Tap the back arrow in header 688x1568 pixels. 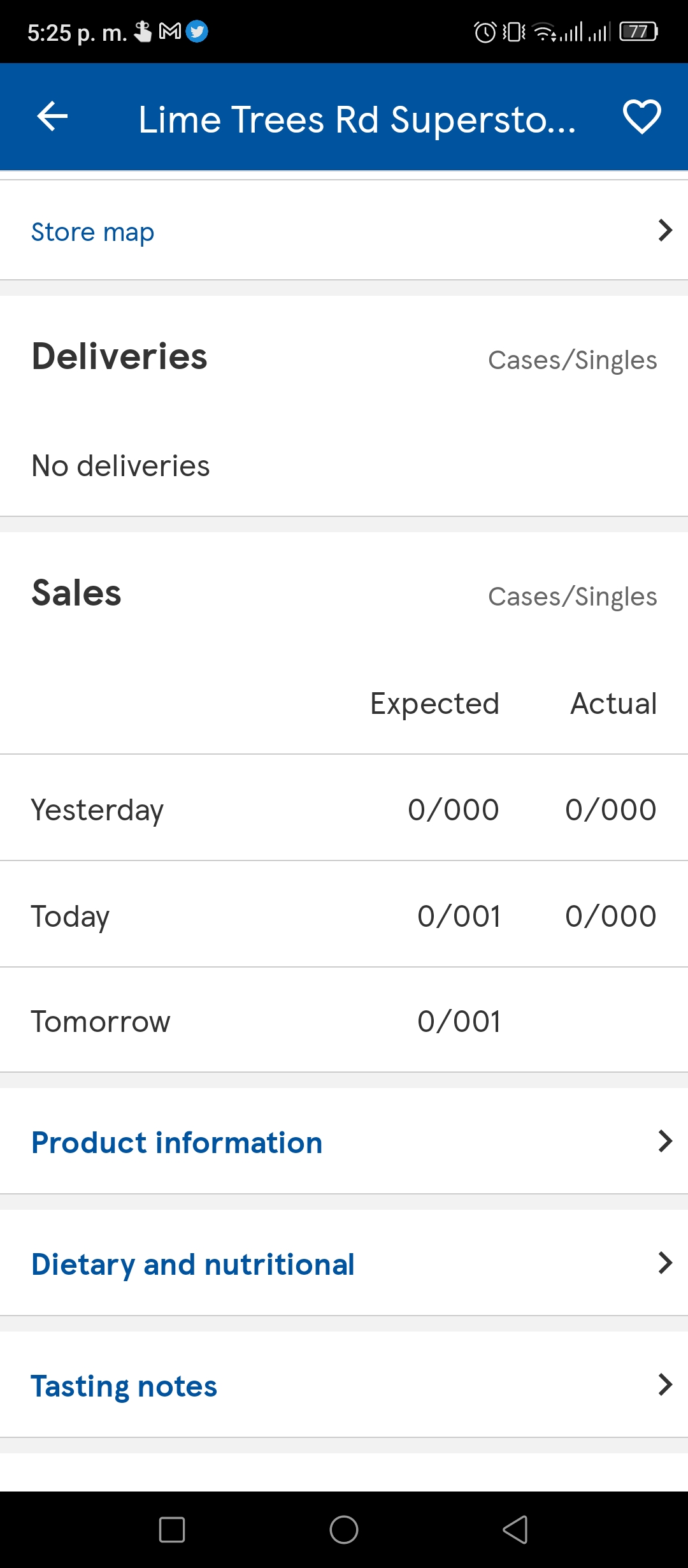click(52, 117)
